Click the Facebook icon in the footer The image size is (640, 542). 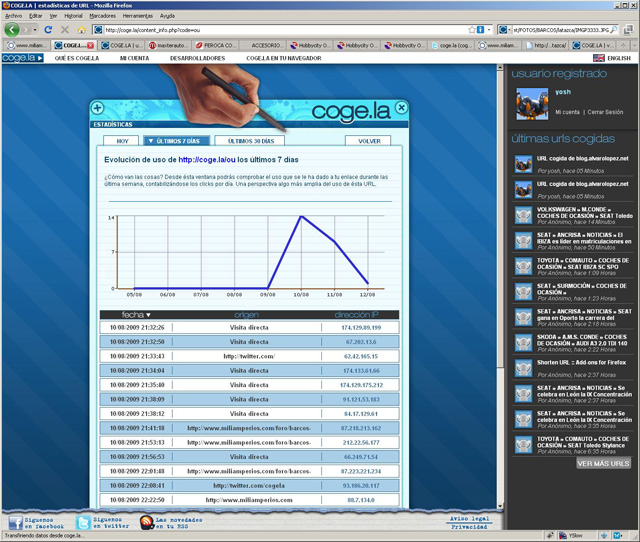tap(17, 522)
